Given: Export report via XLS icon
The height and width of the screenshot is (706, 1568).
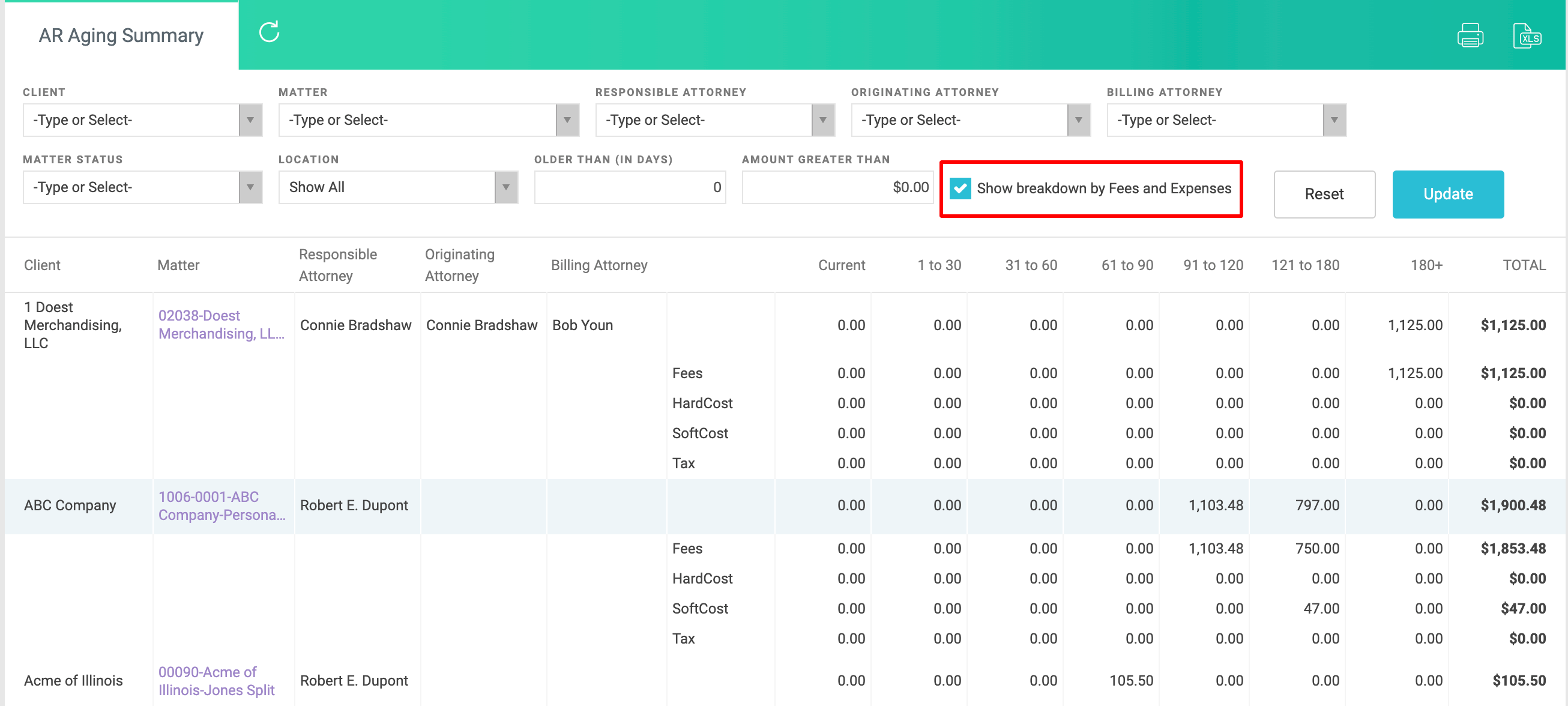Looking at the screenshot, I should pos(1526,35).
